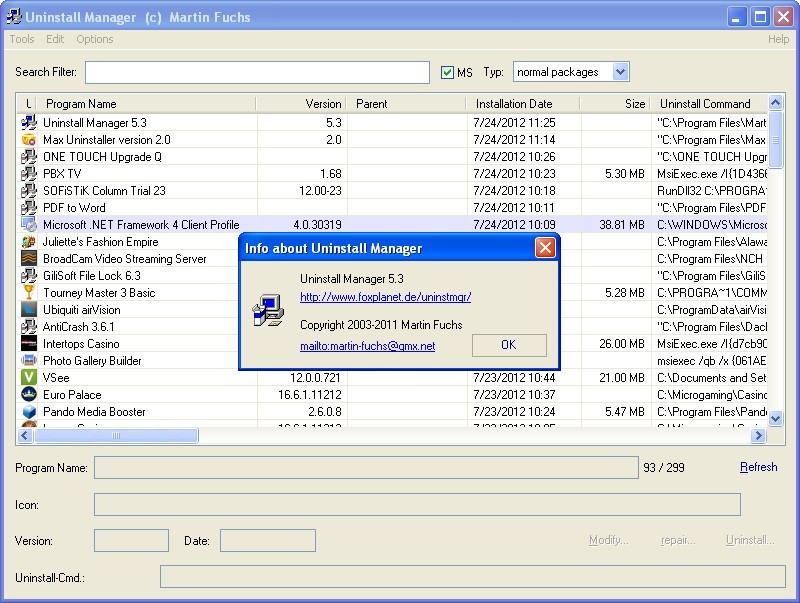This screenshot has width=800, height=603.
Task: Click the Pando Media Booster icon
Action: click(29, 412)
